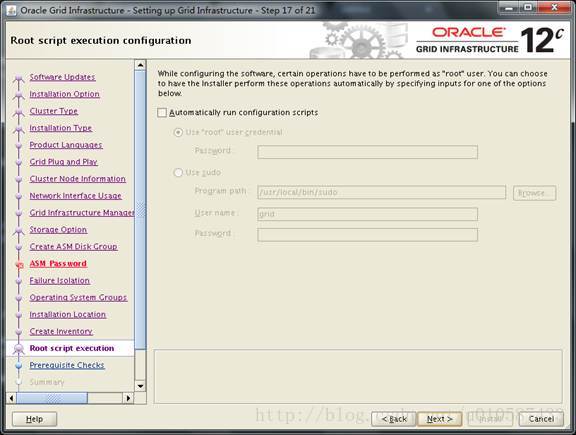Open the Help button

[x=35, y=419]
